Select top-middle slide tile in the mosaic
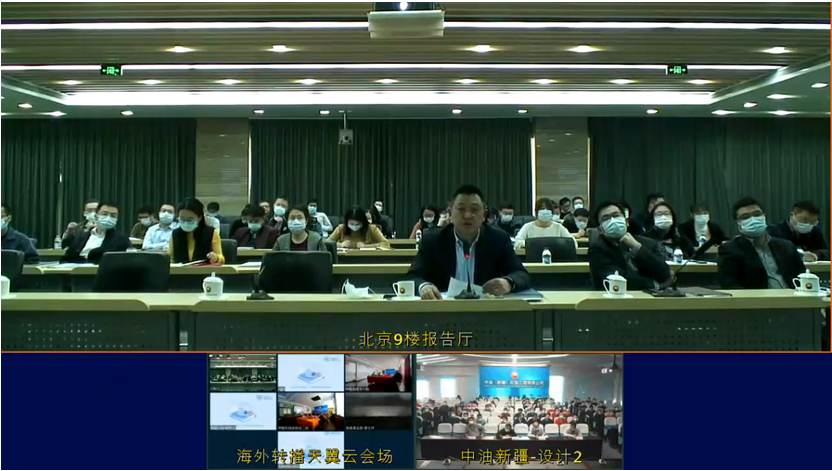The width and height of the screenshot is (832, 471). tap(310, 372)
